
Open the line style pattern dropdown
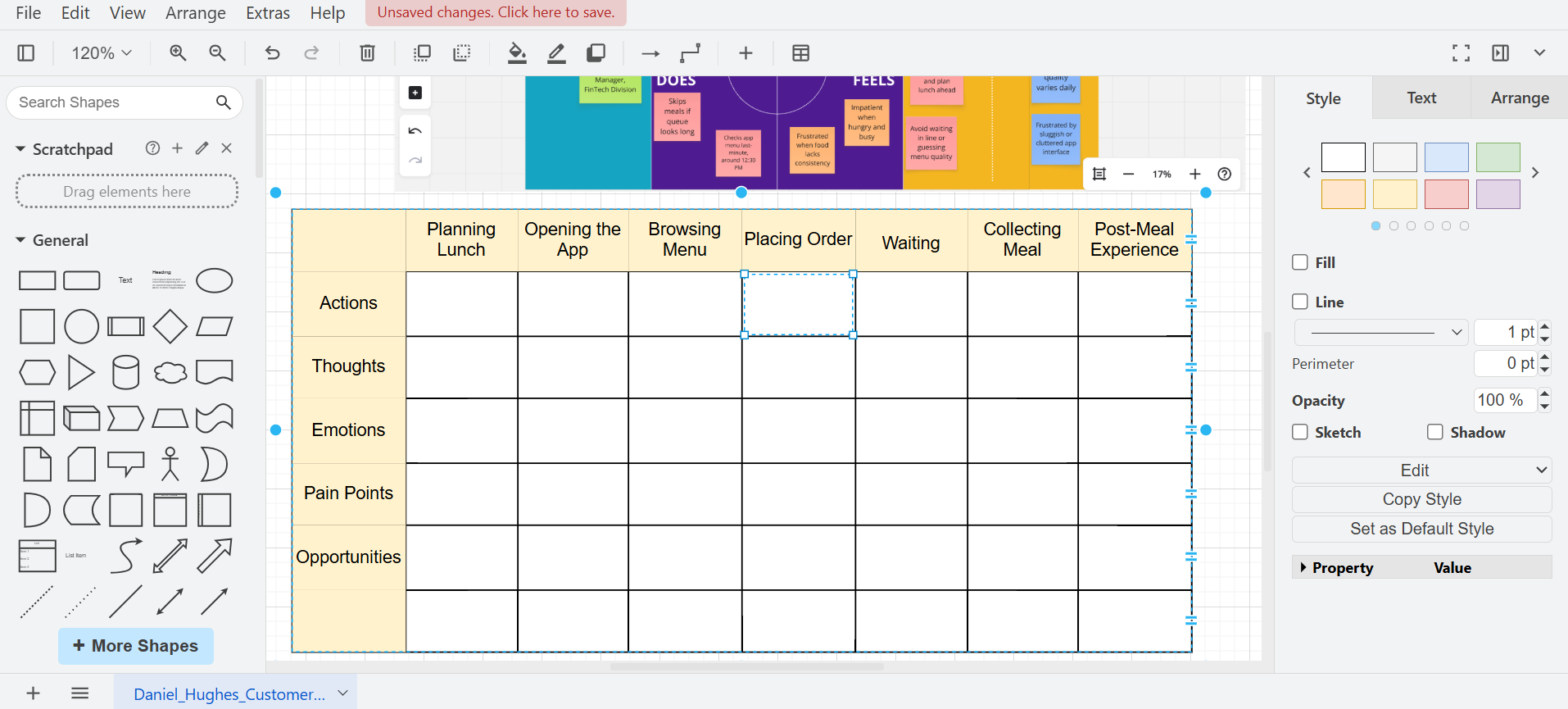pyautogui.click(x=1381, y=332)
